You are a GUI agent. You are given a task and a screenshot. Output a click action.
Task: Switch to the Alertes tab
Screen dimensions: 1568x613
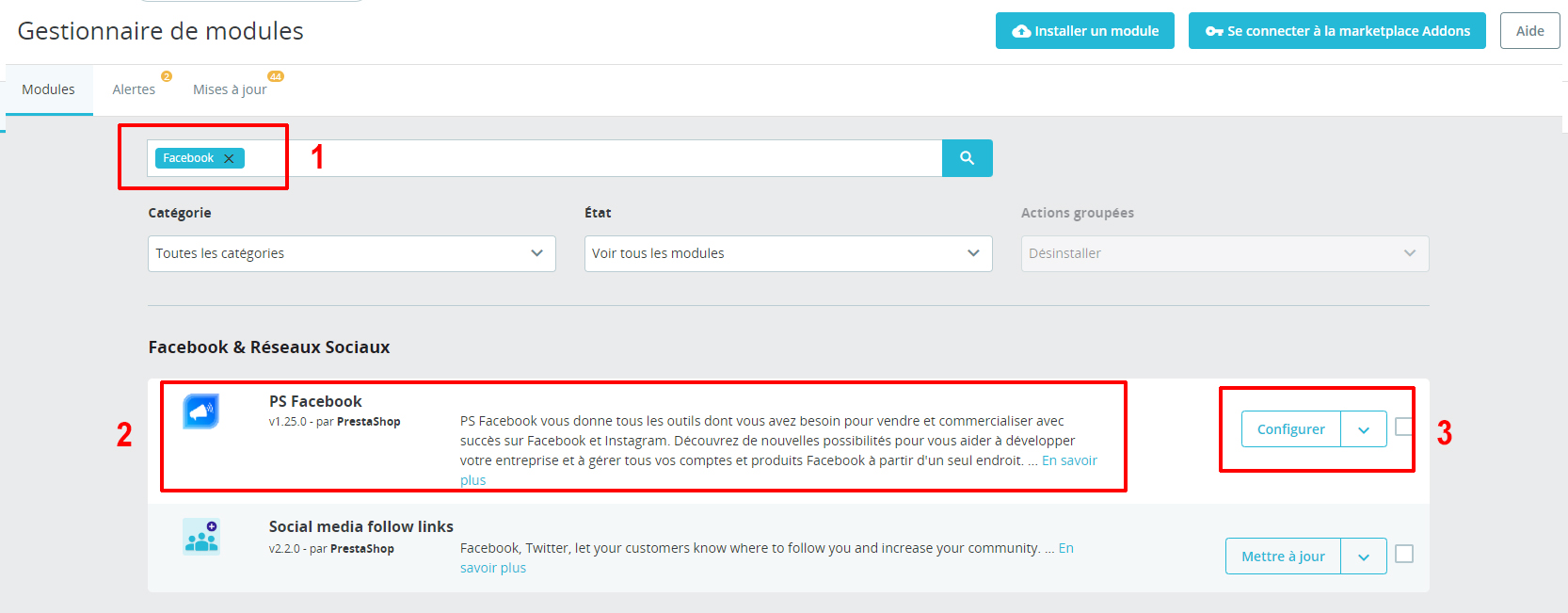click(x=134, y=89)
